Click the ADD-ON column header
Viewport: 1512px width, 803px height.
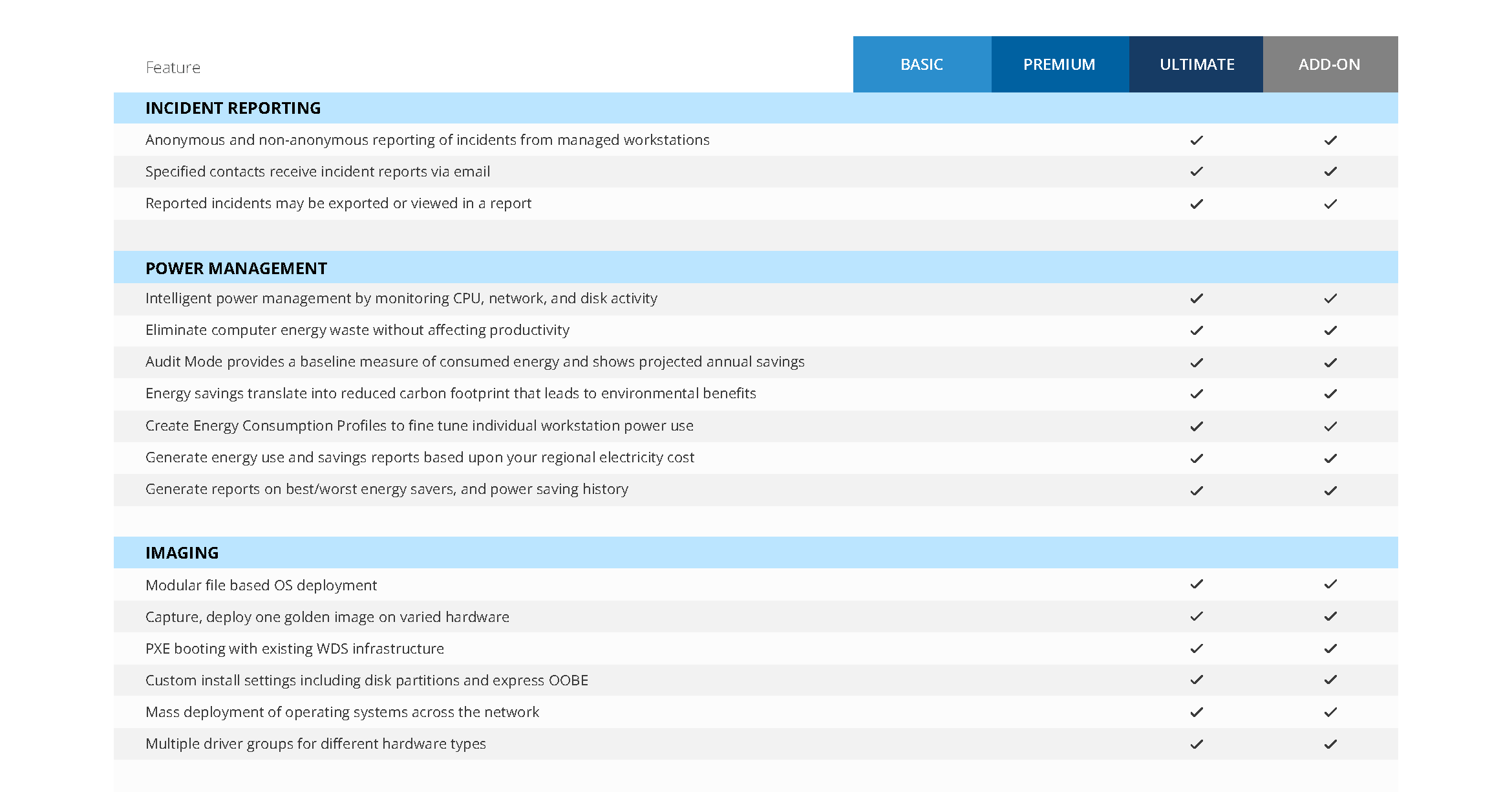click(1329, 65)
